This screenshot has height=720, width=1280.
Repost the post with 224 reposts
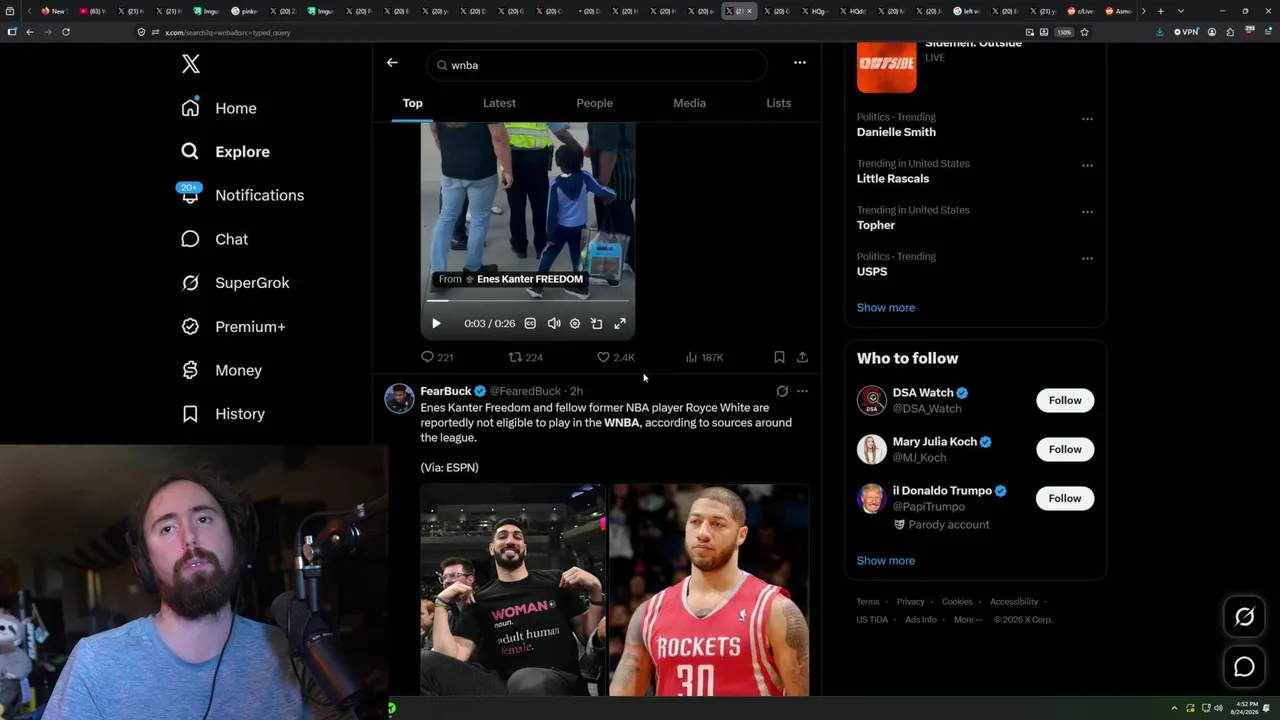(x=525, y=357)
